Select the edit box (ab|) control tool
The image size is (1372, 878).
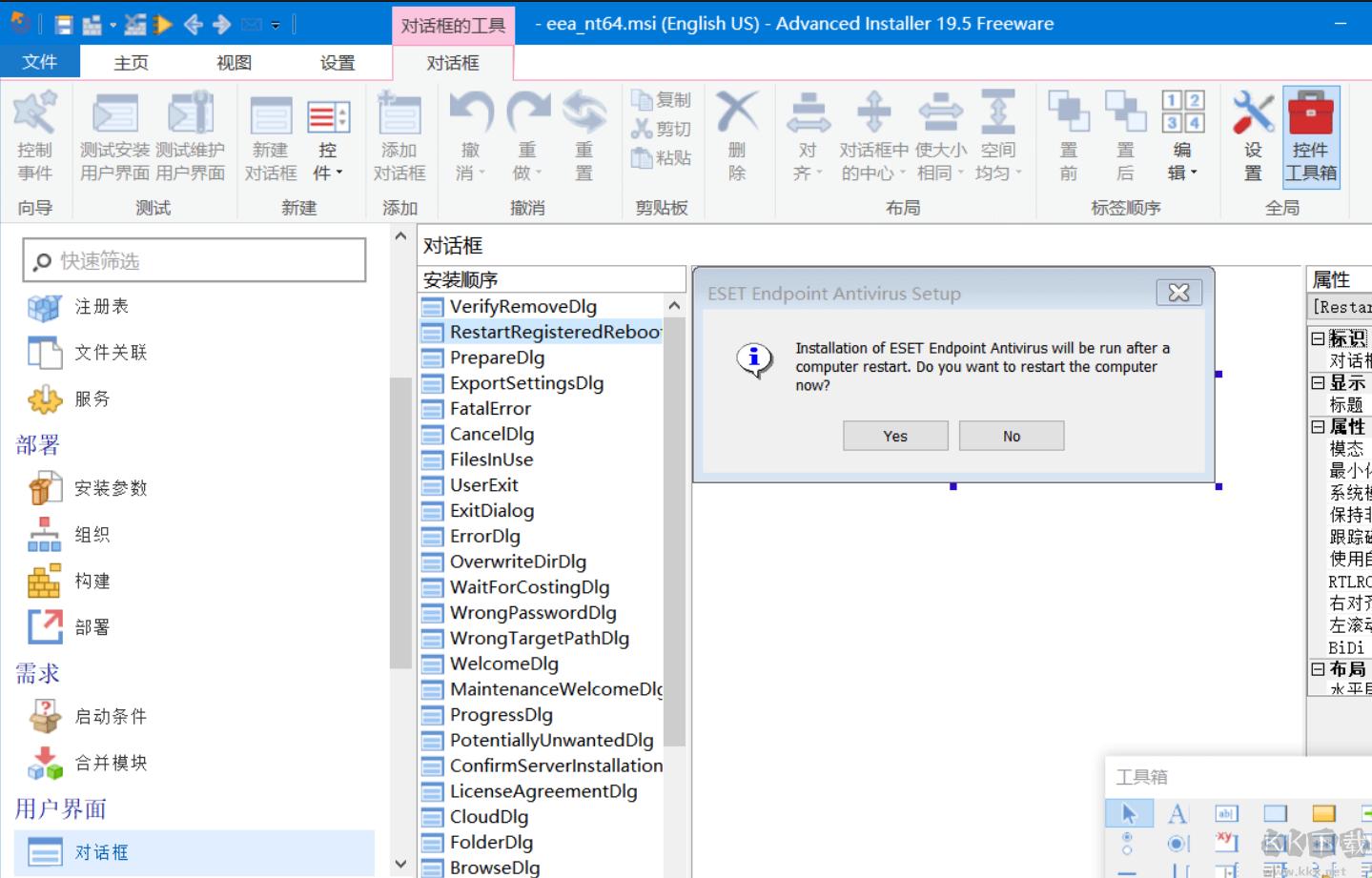coord(1227,813)
